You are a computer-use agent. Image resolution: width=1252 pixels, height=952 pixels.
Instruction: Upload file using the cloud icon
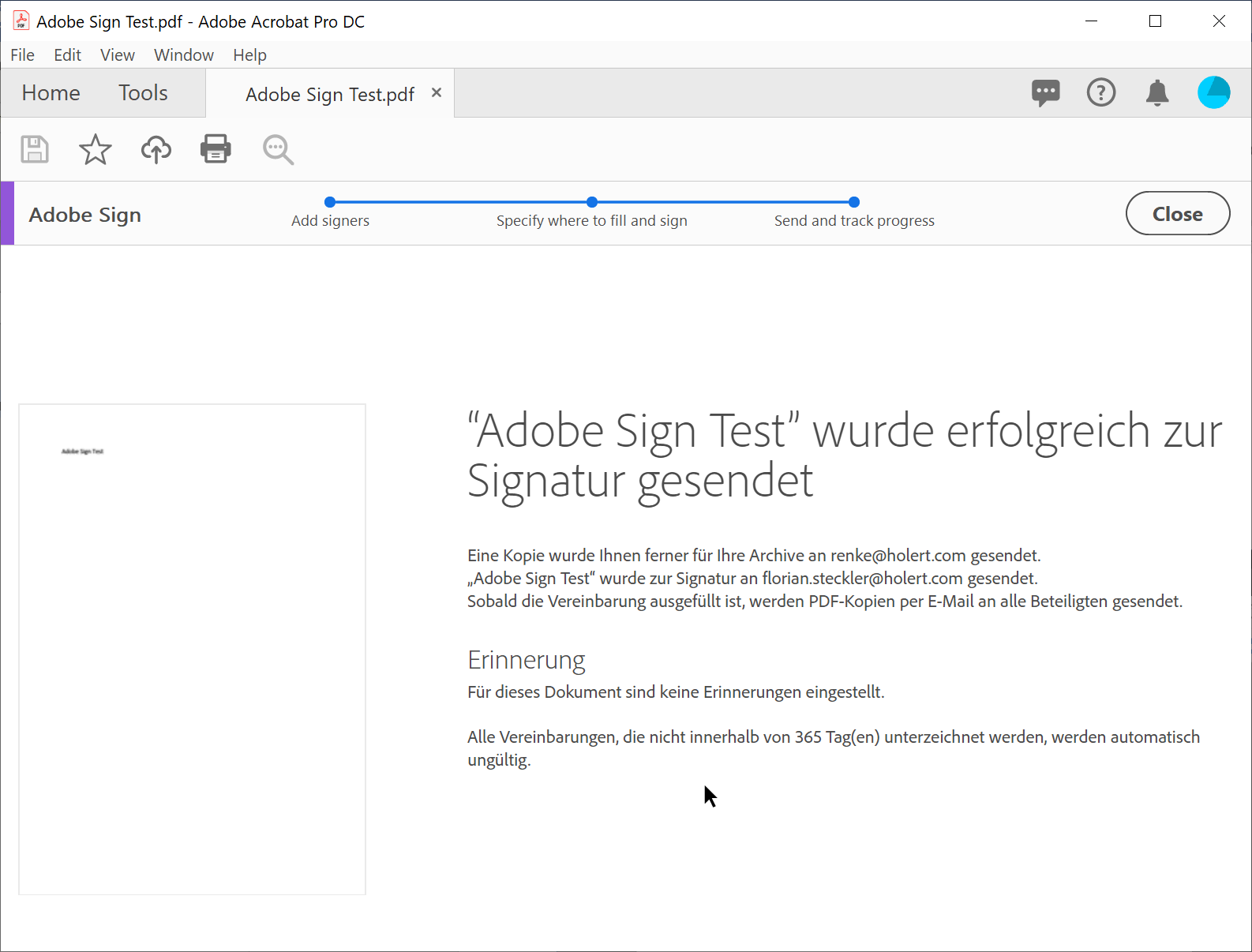click(x=156, y=149)
